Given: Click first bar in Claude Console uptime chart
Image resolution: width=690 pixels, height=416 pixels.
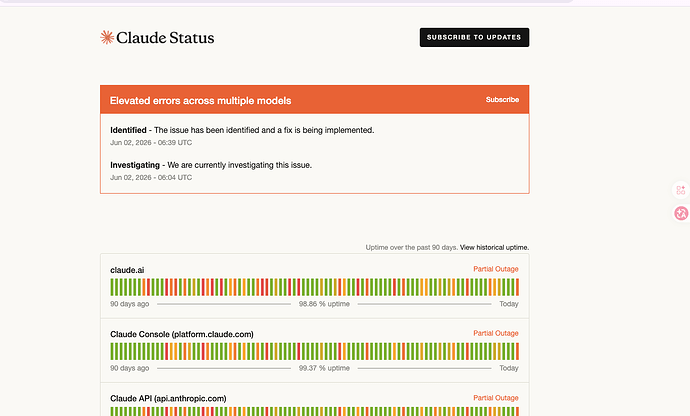Looking at the screenshot, I should [x=112, y=351].
